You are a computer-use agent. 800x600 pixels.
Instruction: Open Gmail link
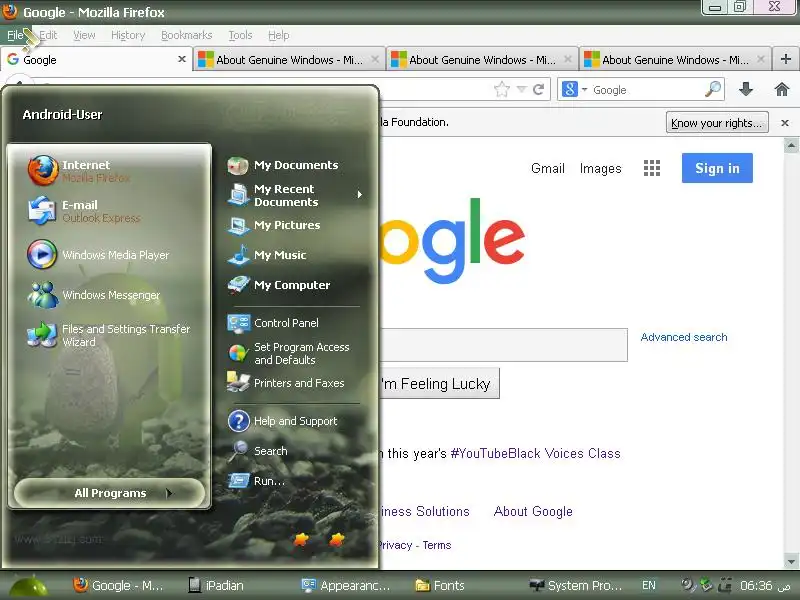547,168
